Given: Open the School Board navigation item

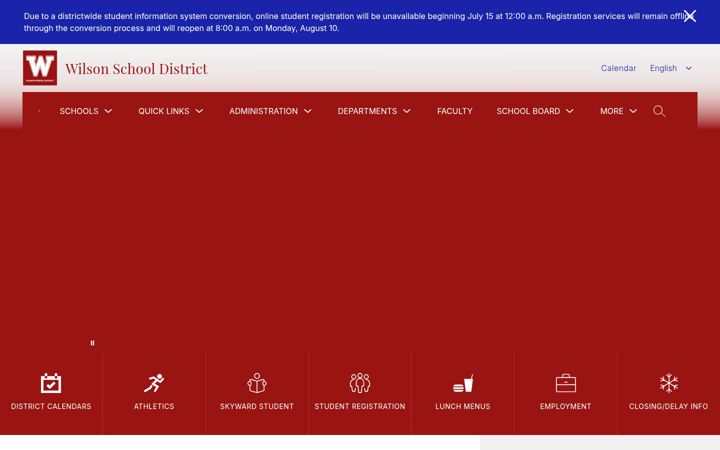Looking at the screenshot, I should tap(528, 111).
